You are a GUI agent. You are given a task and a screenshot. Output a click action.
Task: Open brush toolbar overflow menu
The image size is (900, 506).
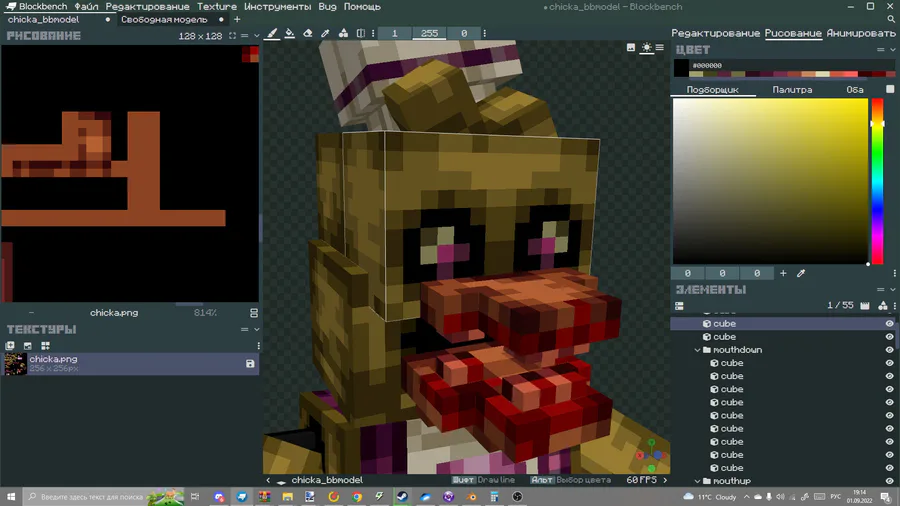373,33
